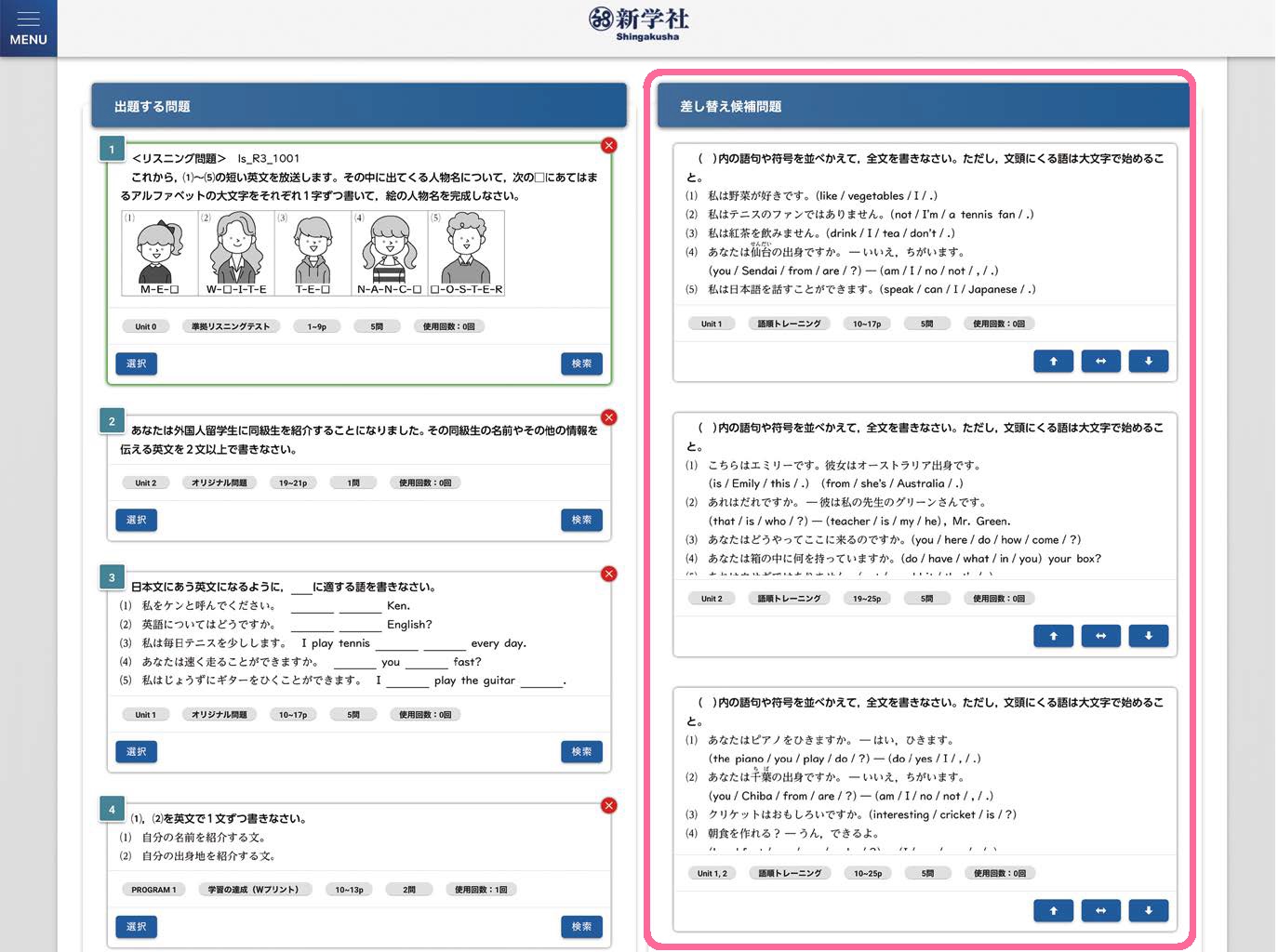Image resolution: width=1278 pixels, height=952 pixels.
Task: Click the PROGRAM 1 tag
Action: [153, 890]
